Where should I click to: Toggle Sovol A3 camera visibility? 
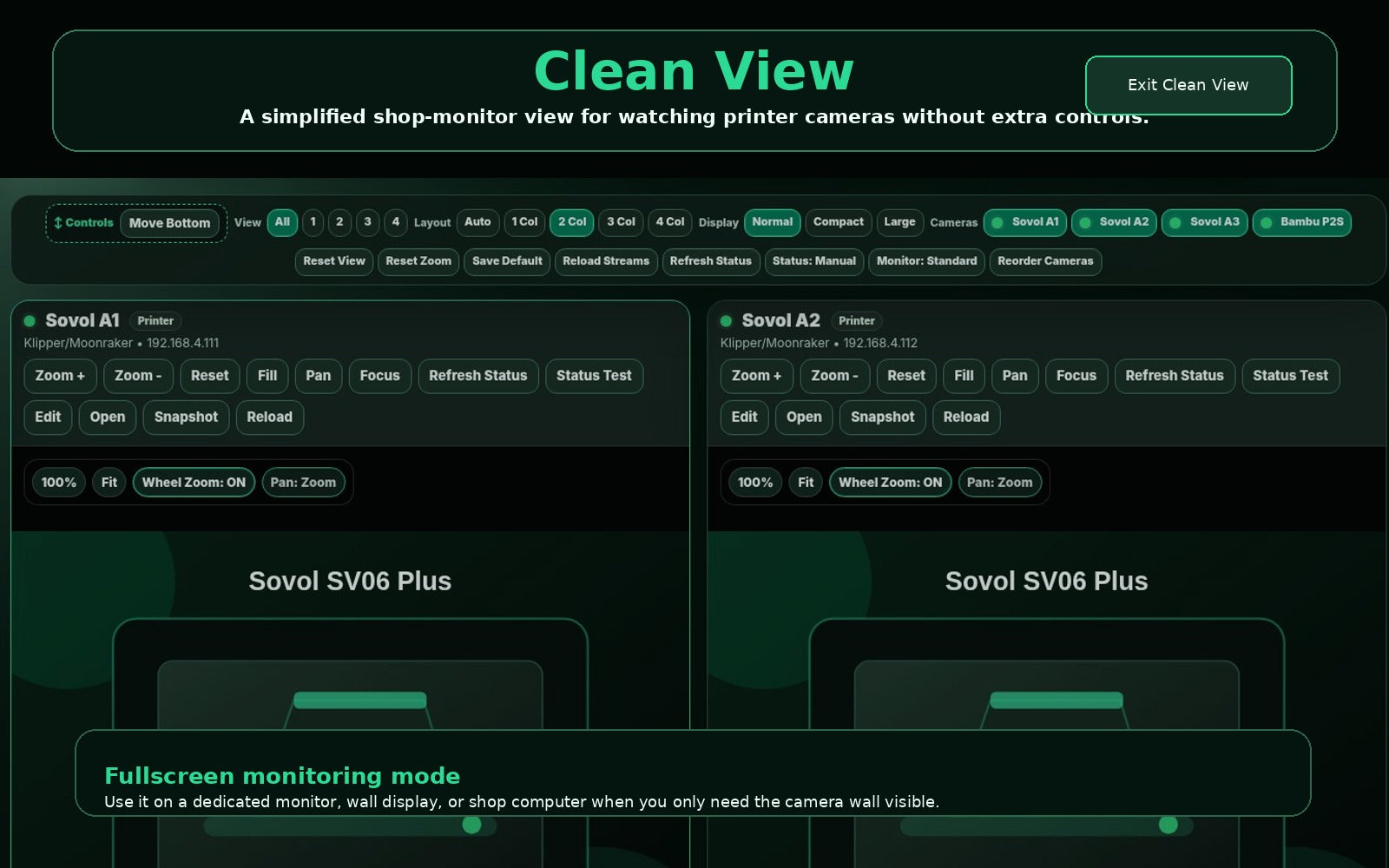click(x=1204, y=222)
